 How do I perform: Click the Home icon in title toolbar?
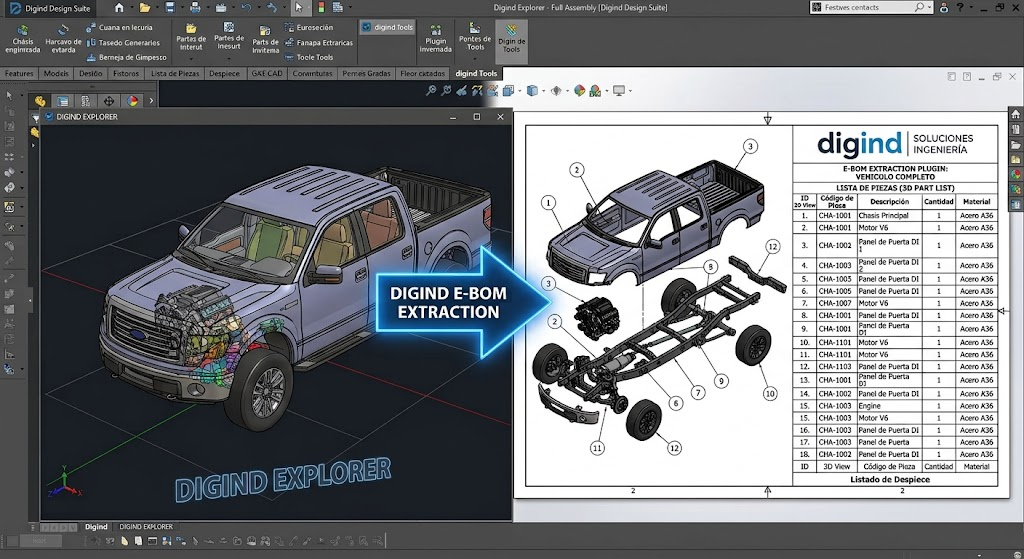tap(119, 8)
